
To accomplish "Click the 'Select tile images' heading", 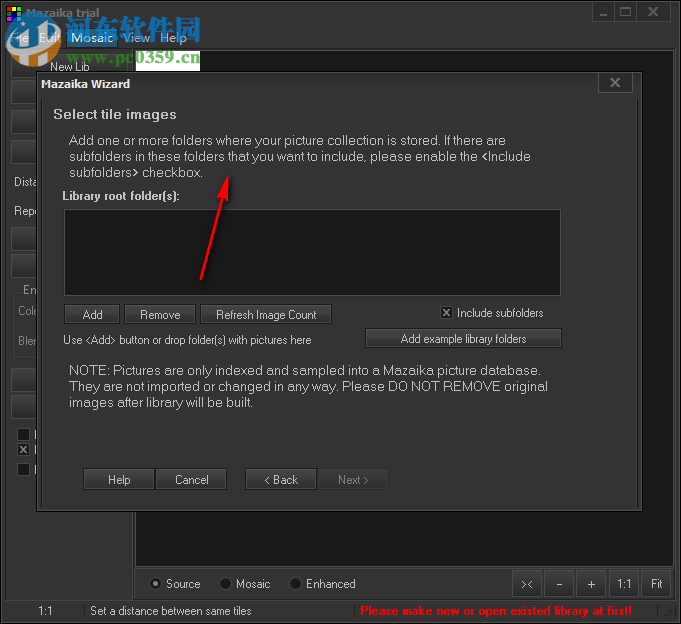I will tap(115, 114).
